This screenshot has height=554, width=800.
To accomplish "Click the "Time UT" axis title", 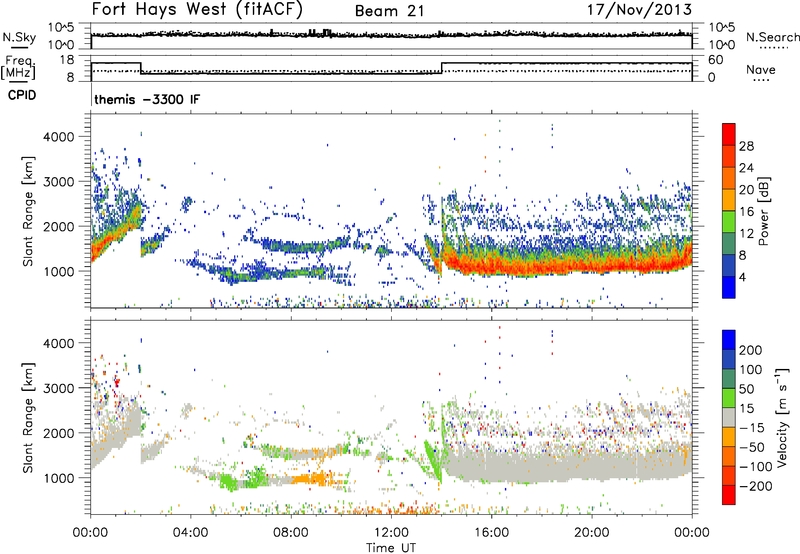I will (391, 547).
